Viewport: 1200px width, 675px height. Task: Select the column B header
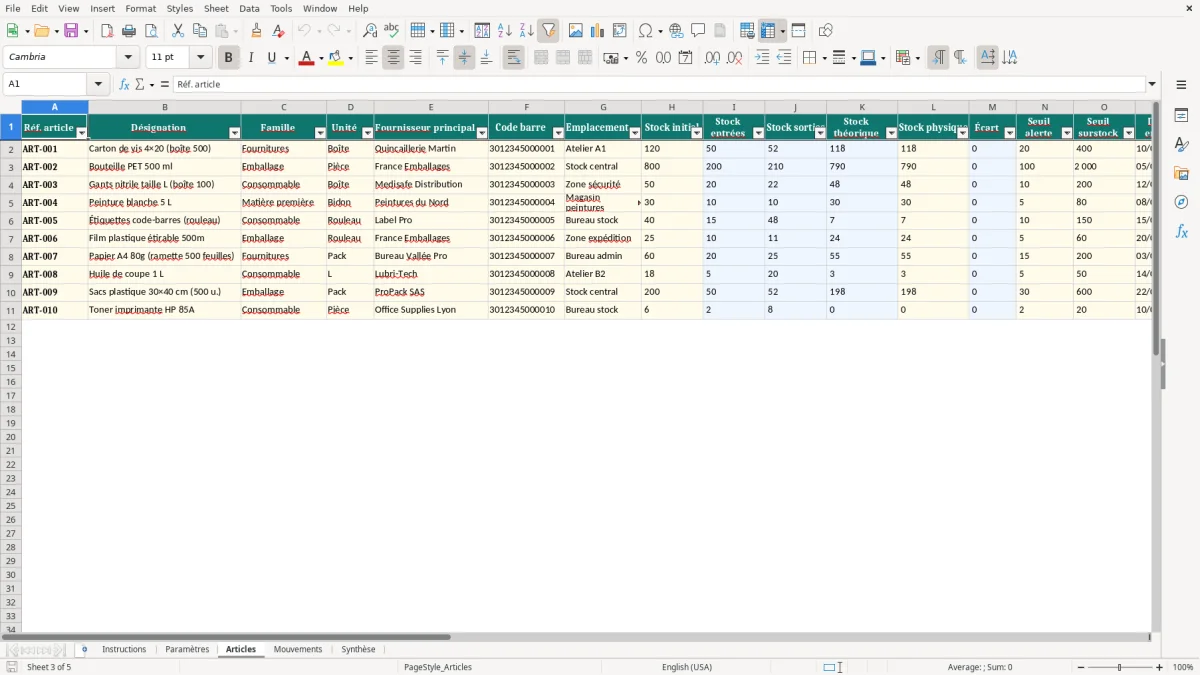click(164, 107)
